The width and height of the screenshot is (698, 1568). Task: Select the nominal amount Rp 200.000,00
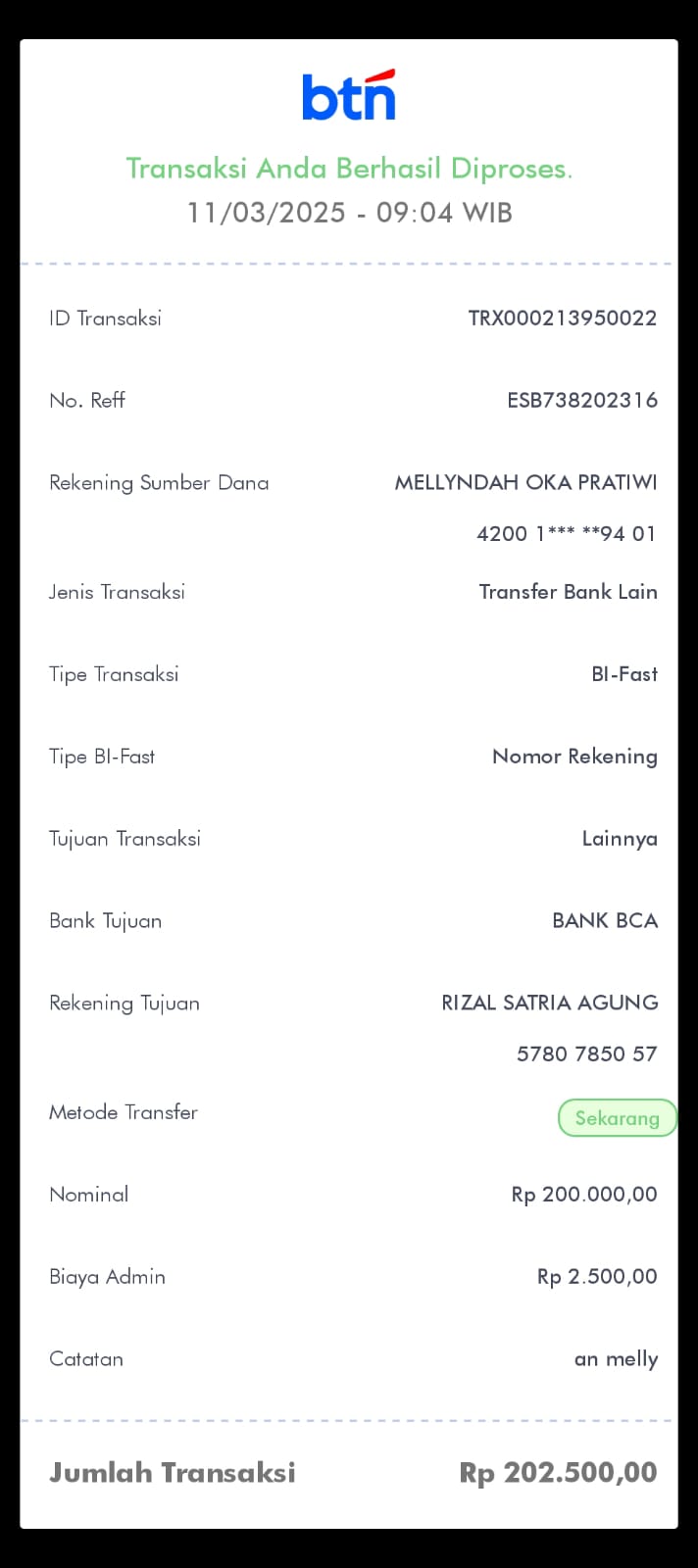(x=584, y=1195)
